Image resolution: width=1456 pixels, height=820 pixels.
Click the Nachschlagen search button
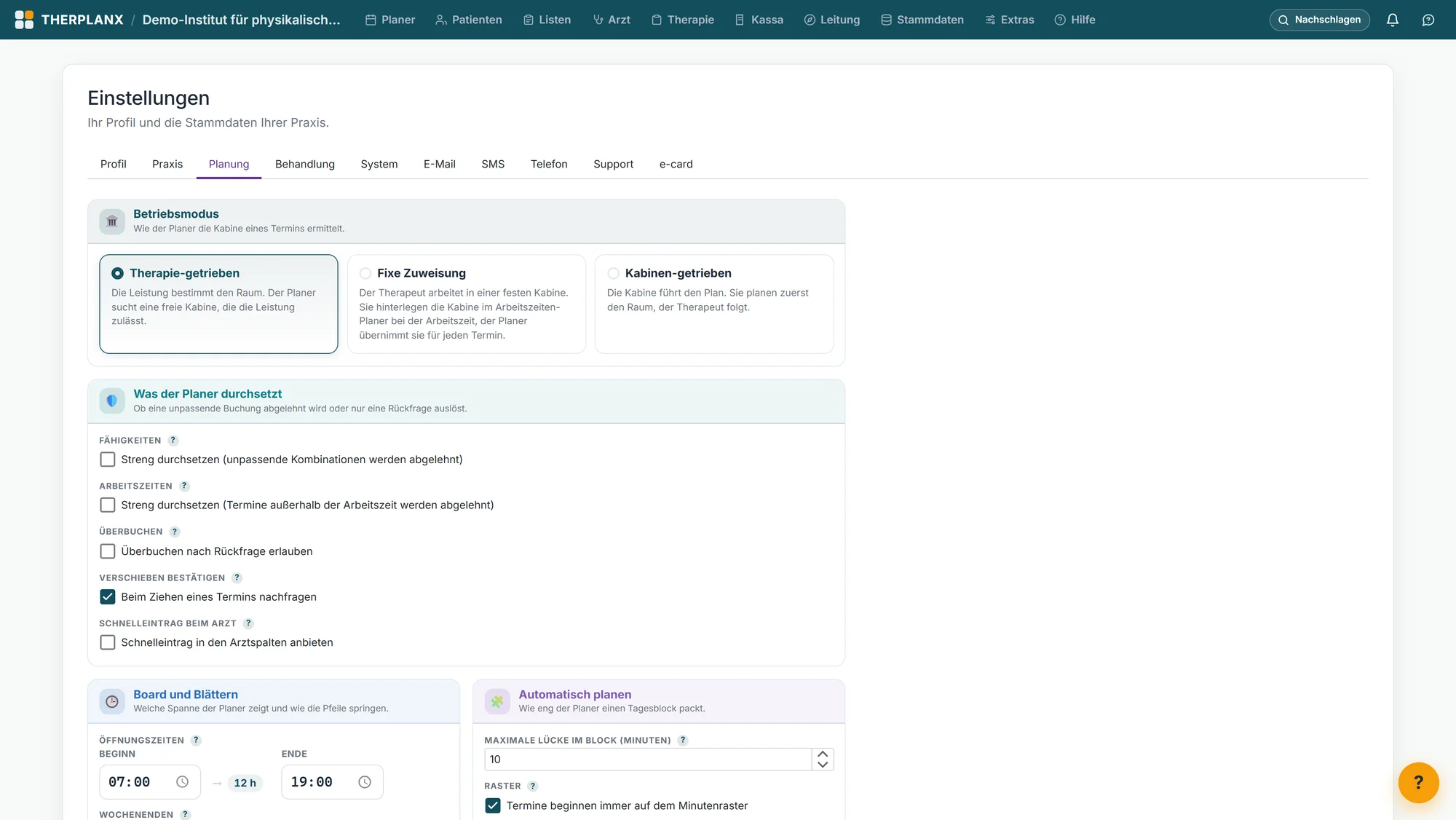point(1319,20)
